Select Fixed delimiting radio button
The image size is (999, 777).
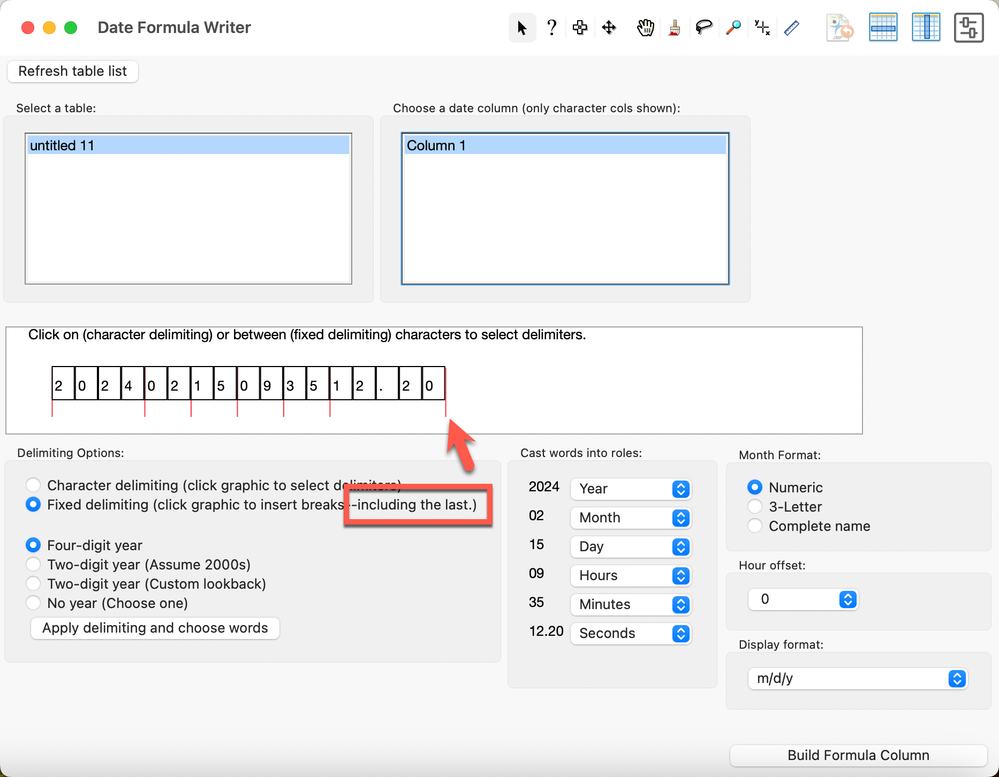point(33,504)
